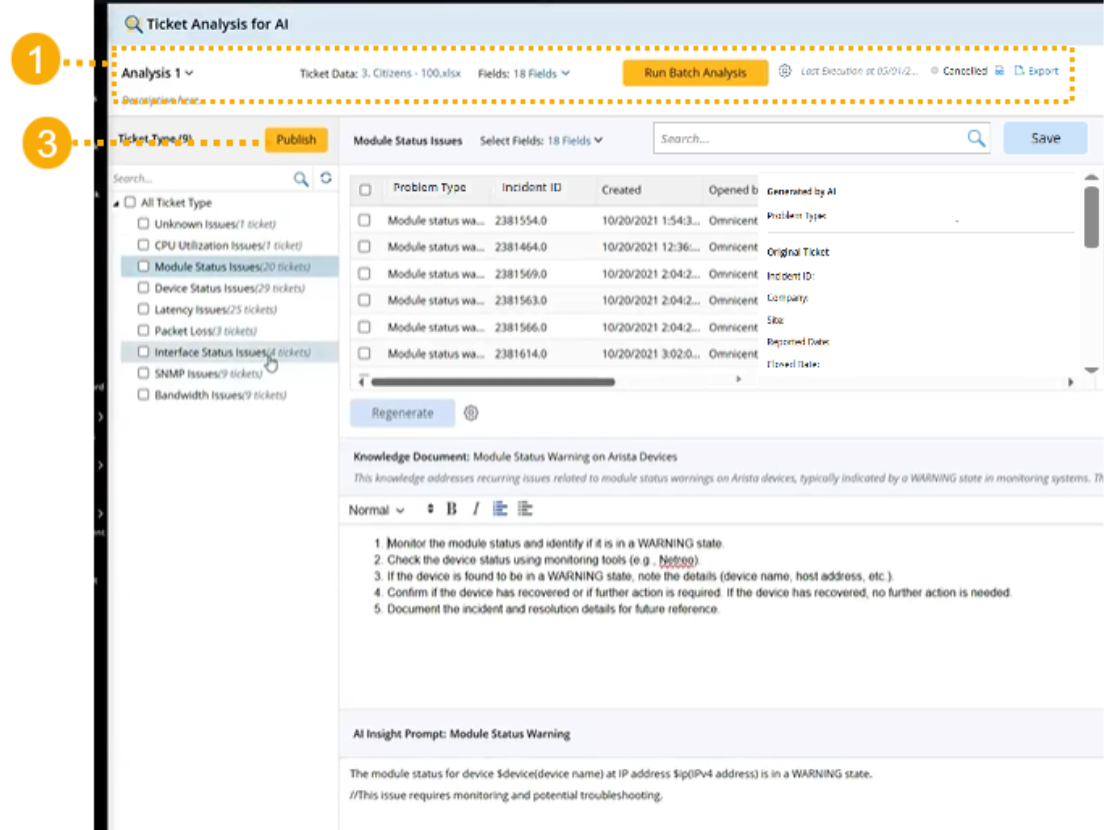Collapse the All Ticket Type tree
Image resolution: width=1104 pixels, height=830 pixels.
pos(116,203)
